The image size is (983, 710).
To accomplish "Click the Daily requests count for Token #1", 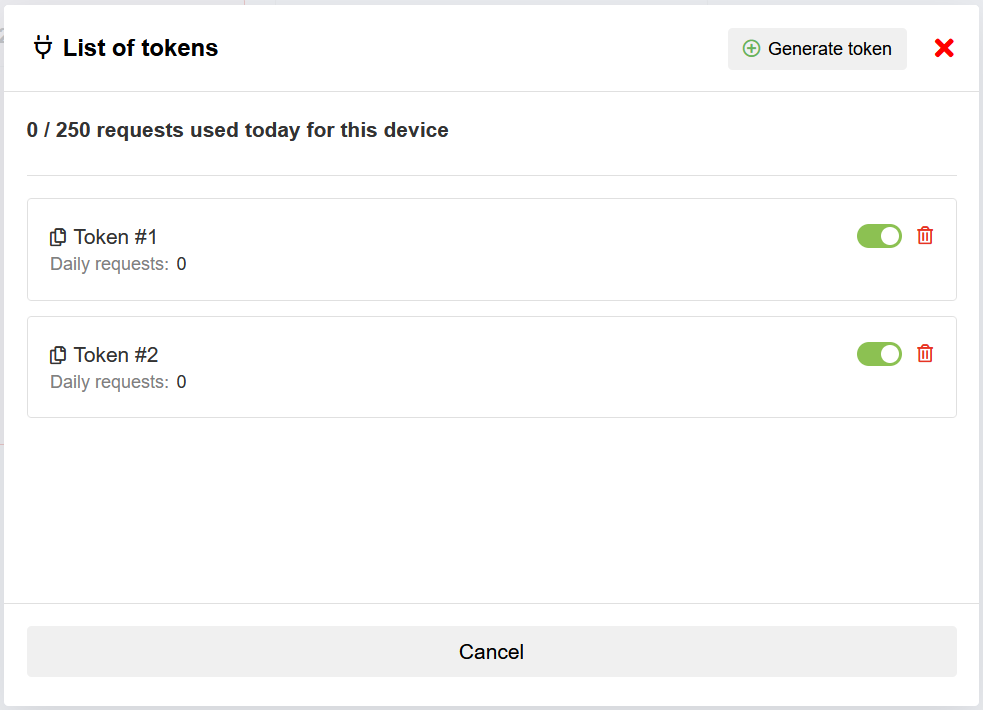I will (x=182, y=265).
